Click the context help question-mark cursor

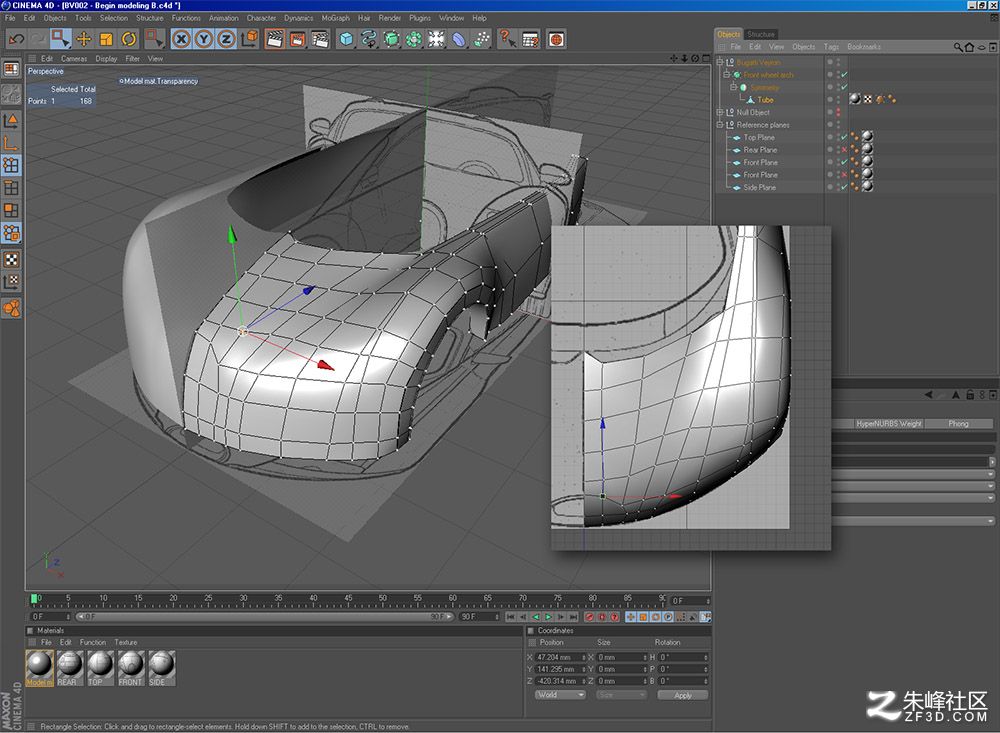[507, 40]
